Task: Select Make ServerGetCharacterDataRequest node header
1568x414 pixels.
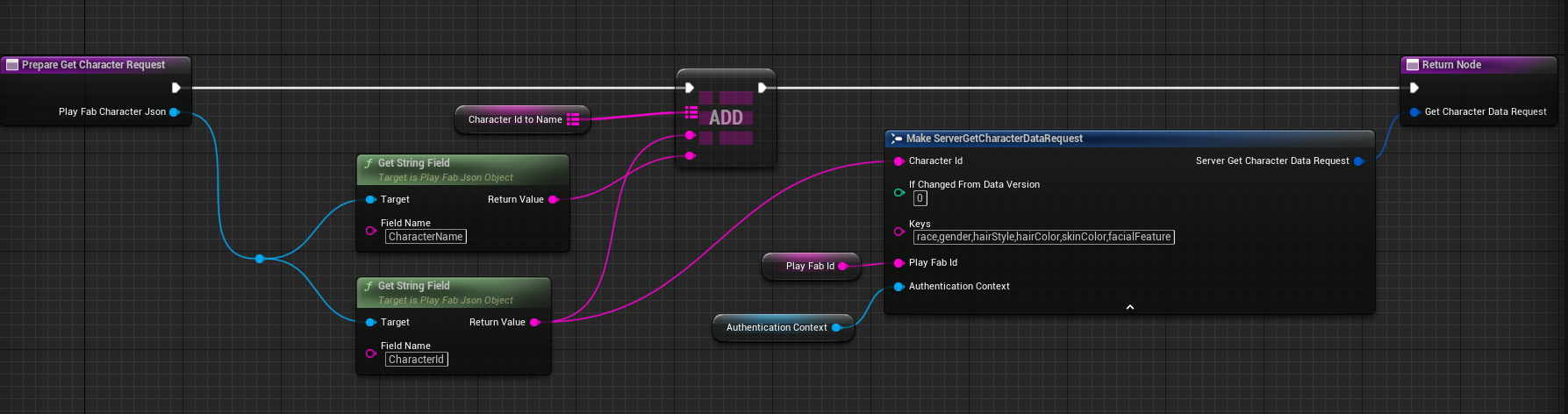Action: (x=1128, y=139)
